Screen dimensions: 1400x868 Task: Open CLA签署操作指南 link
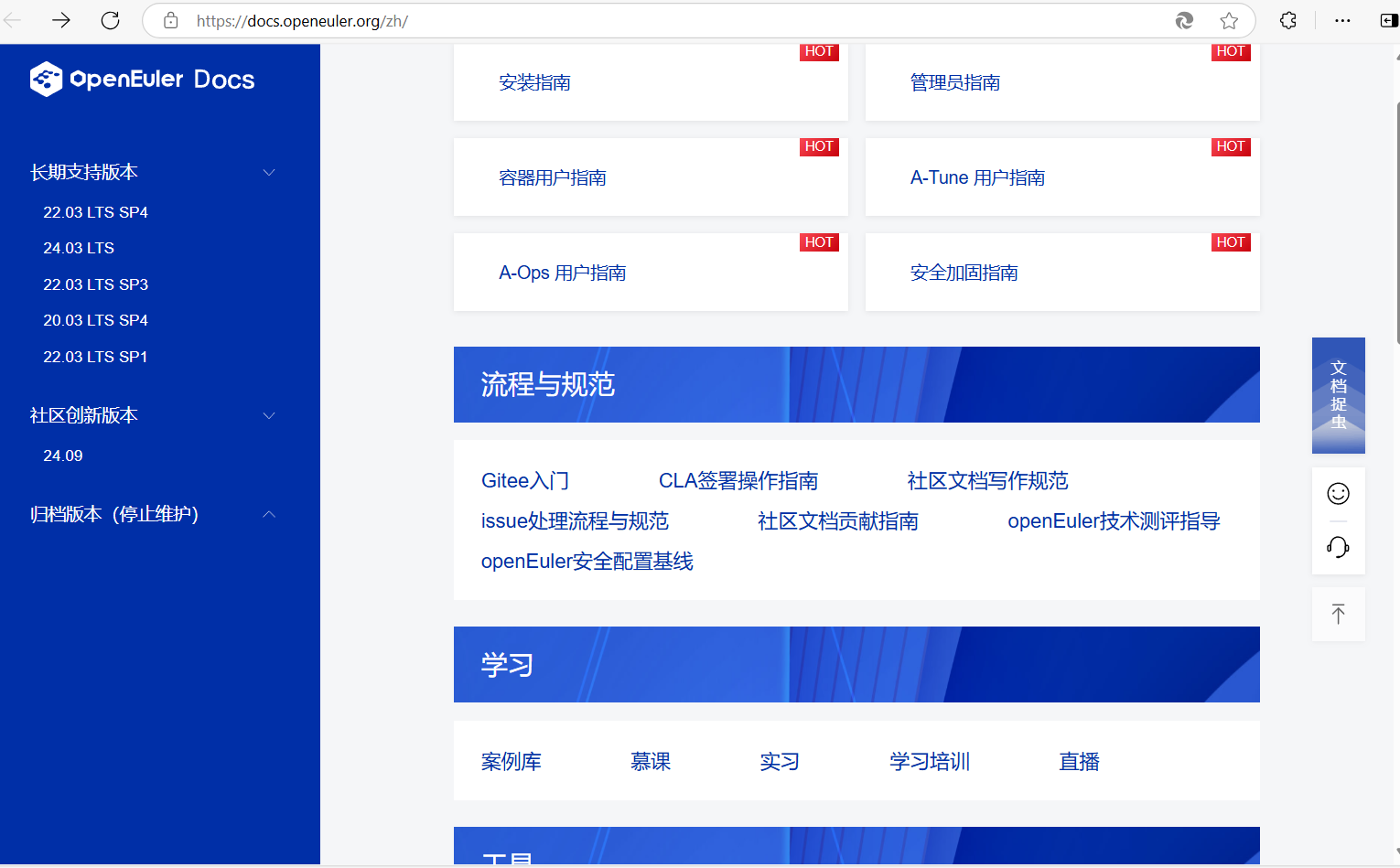click(x=738, y=481)
